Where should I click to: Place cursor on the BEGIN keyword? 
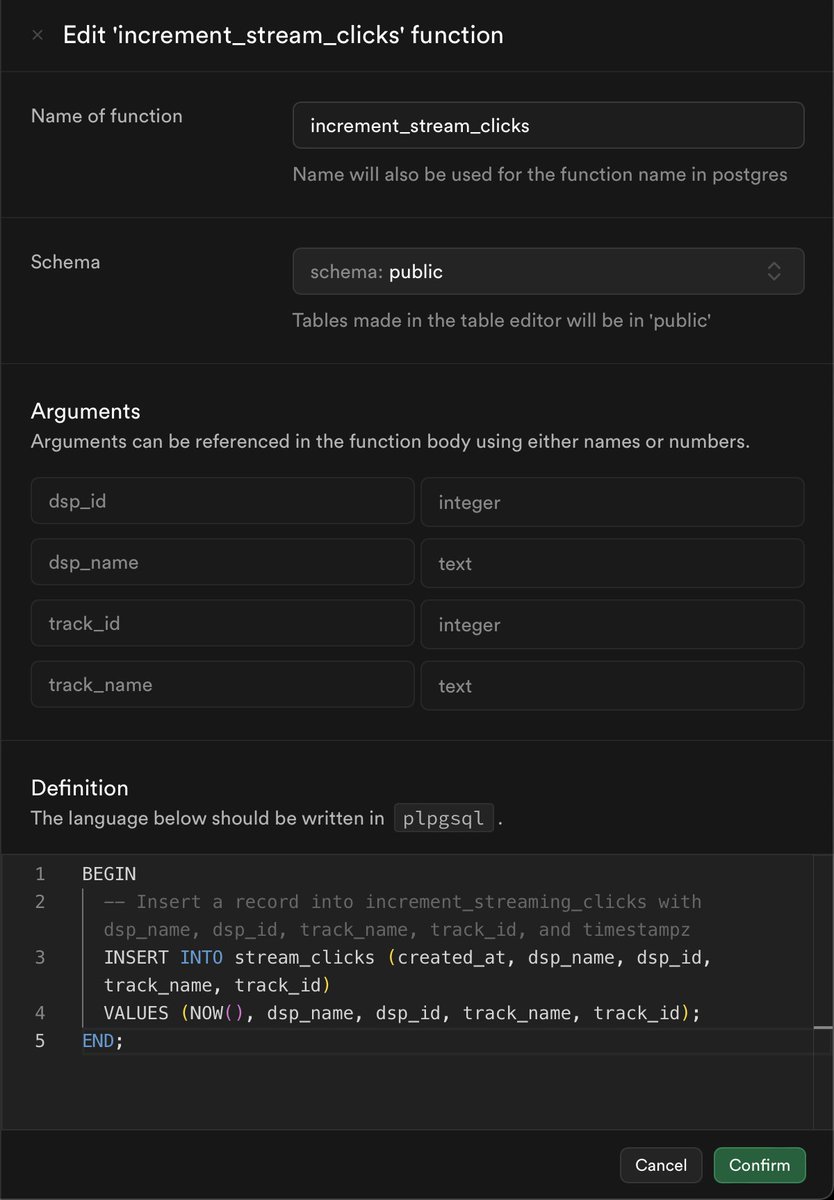coord(109,874)
